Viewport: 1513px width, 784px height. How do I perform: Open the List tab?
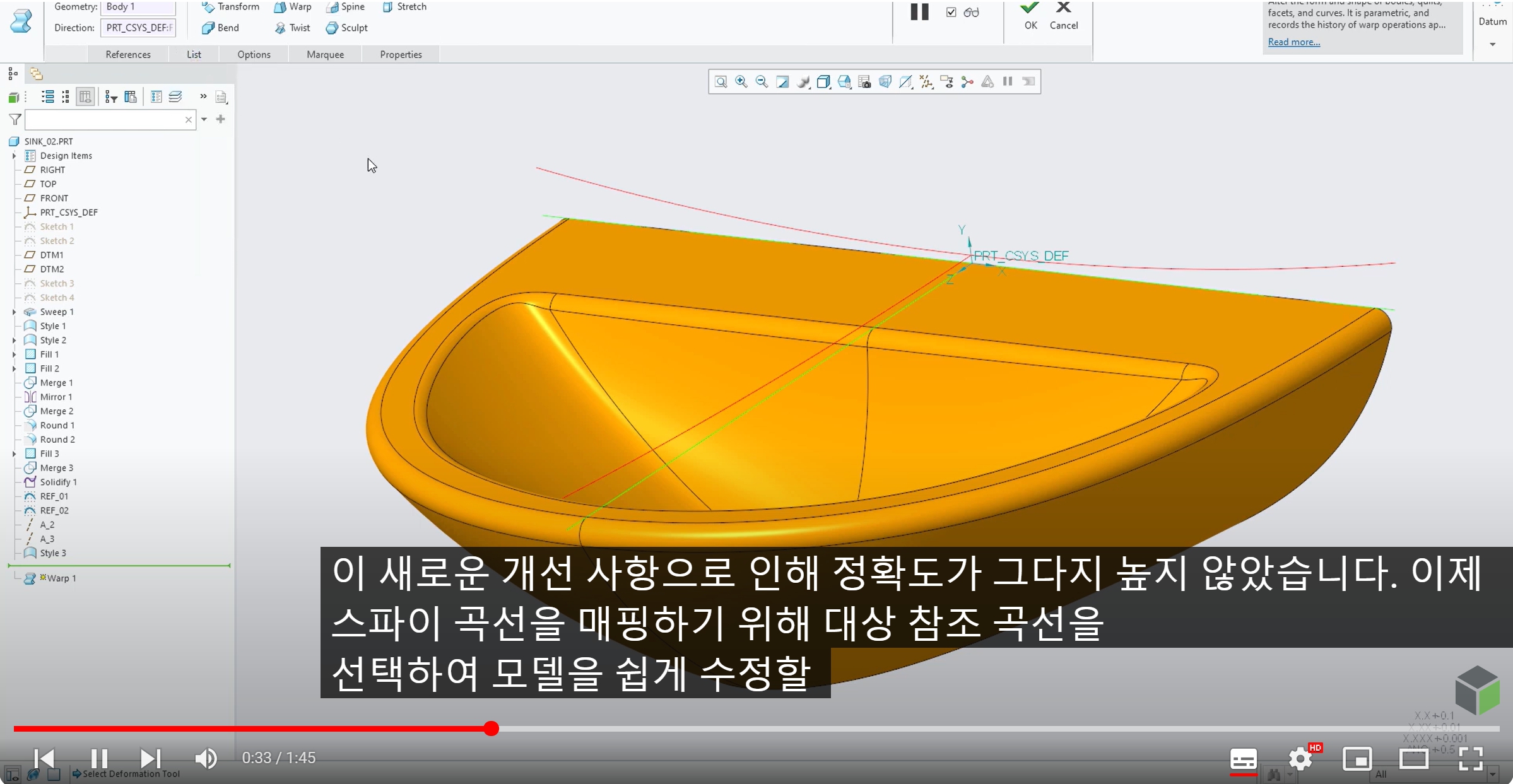coord(194,54)
